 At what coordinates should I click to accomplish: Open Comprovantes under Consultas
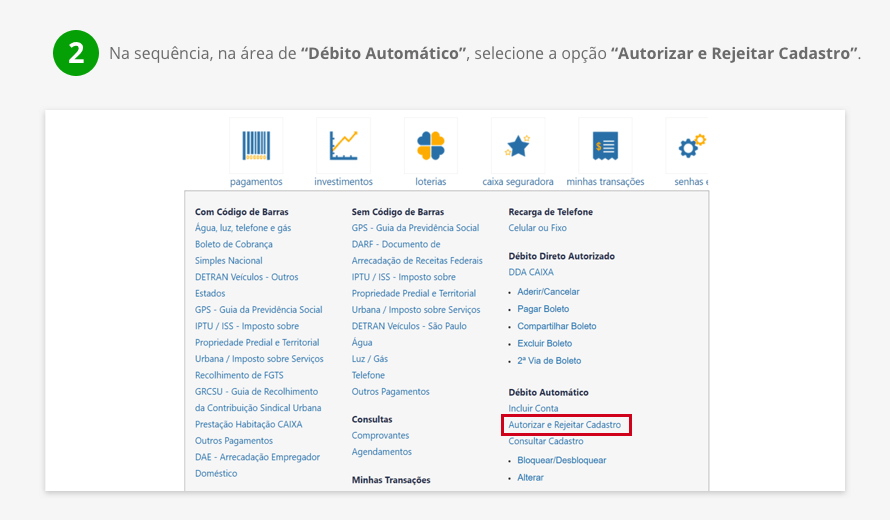point(380,436)
